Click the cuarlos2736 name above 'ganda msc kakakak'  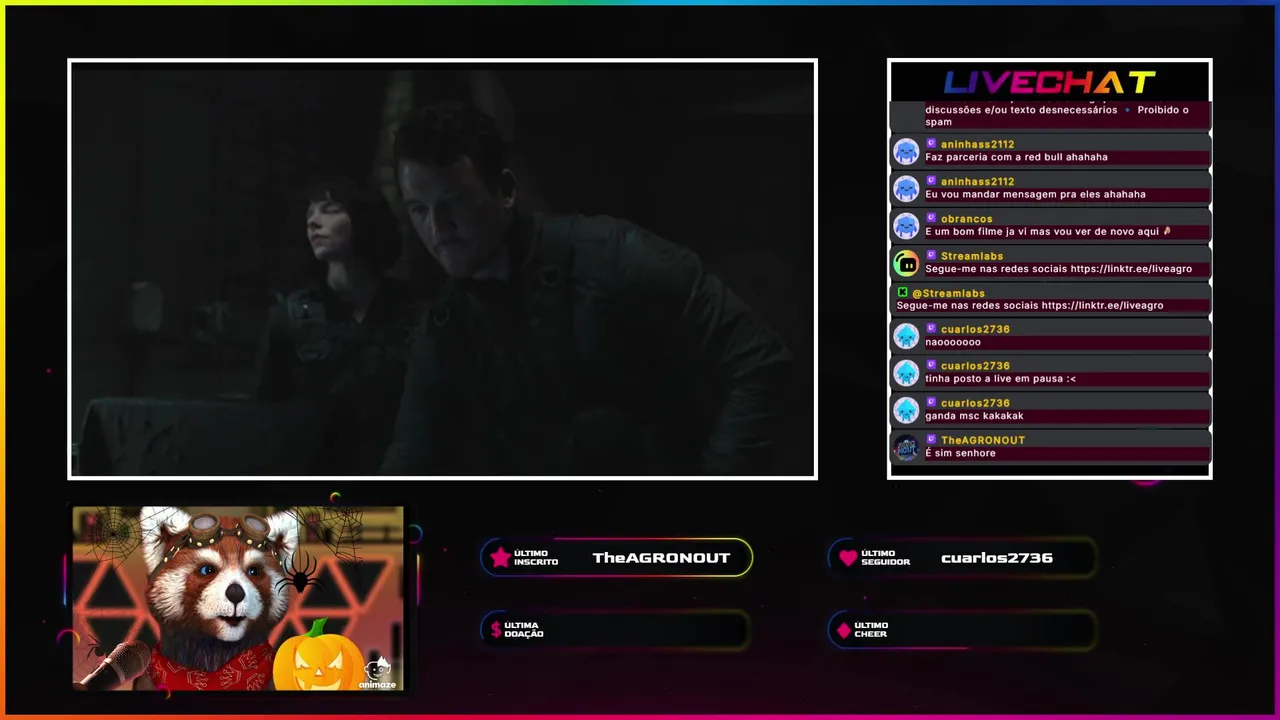tap(975, 403)
